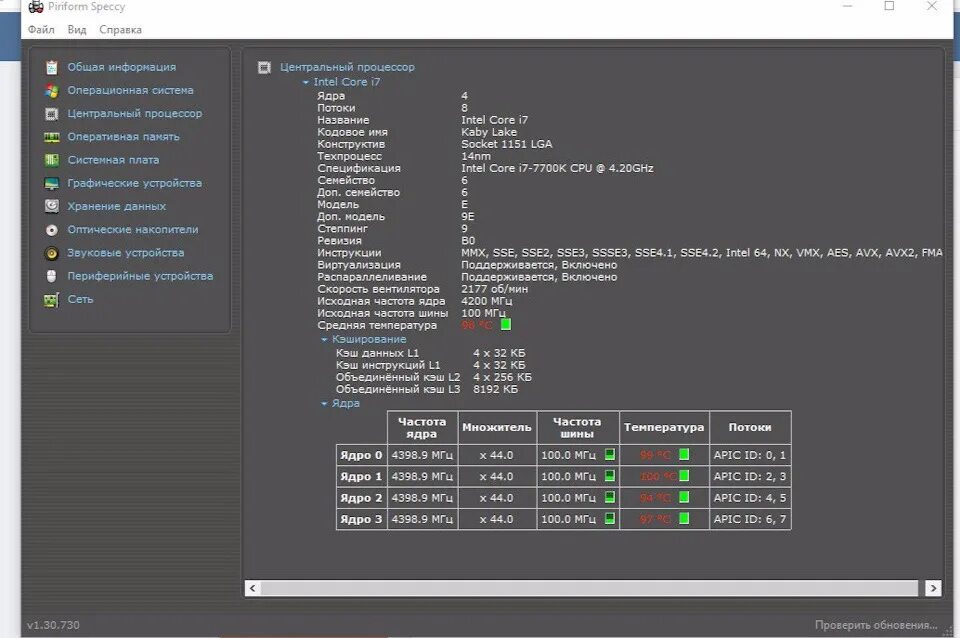Go to Системная плата section
Image resolution: width=960 pixels, height=638 pixels.
(x=113, y=160)
